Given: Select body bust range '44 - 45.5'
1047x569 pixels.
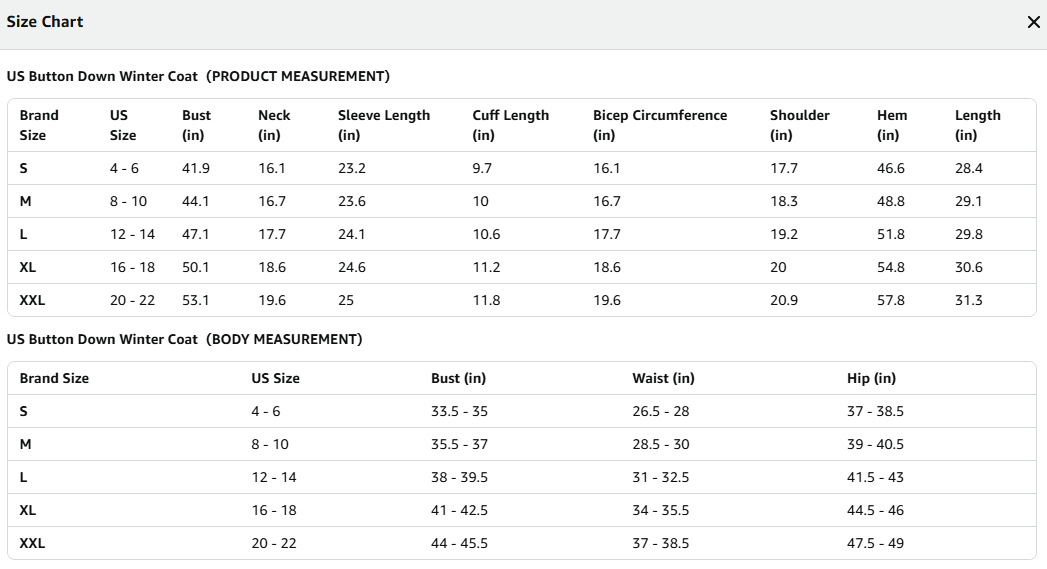Looking at the screenshot, I should click(x=459, y=544).
